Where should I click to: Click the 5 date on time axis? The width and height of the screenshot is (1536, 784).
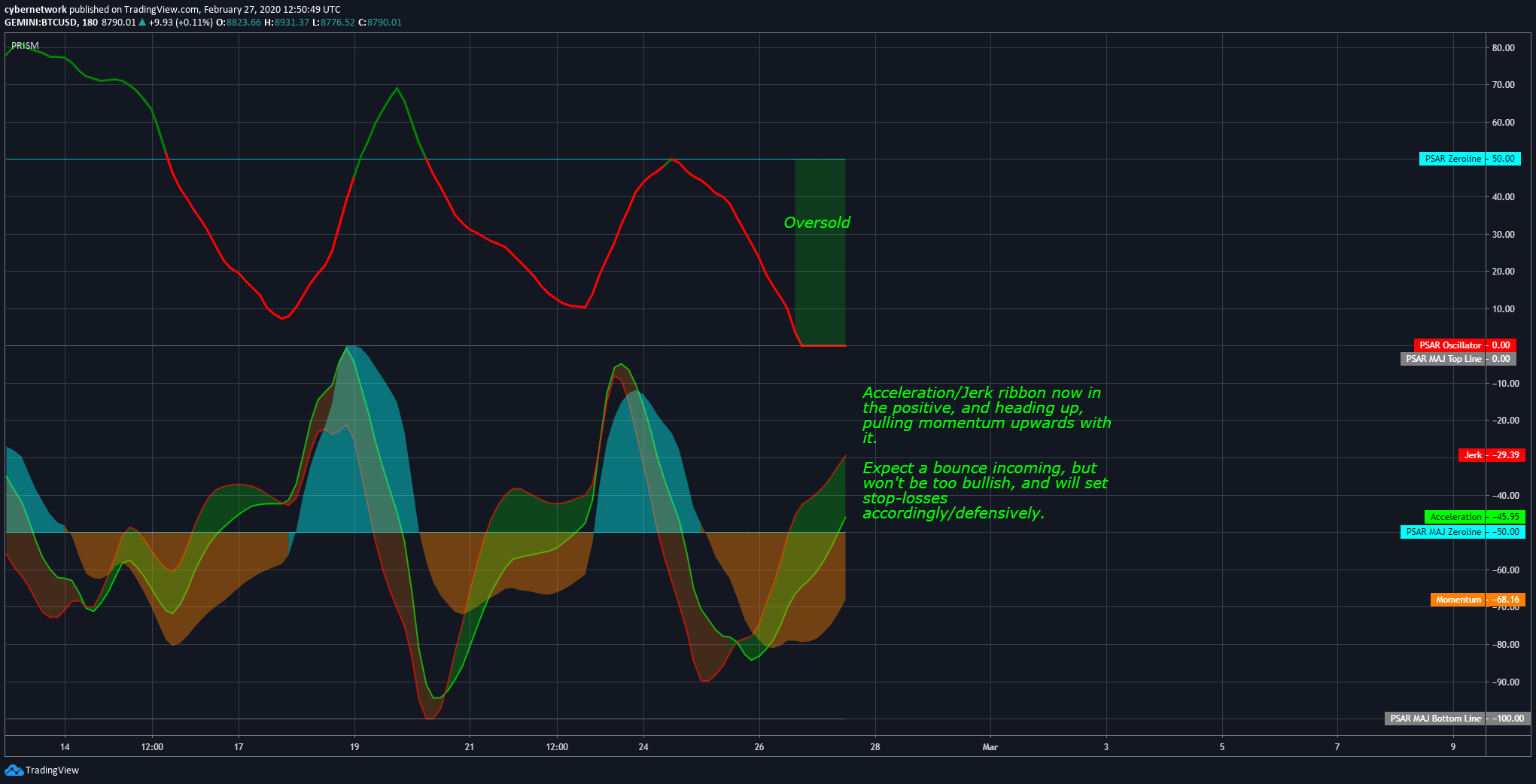(1222, 747)
